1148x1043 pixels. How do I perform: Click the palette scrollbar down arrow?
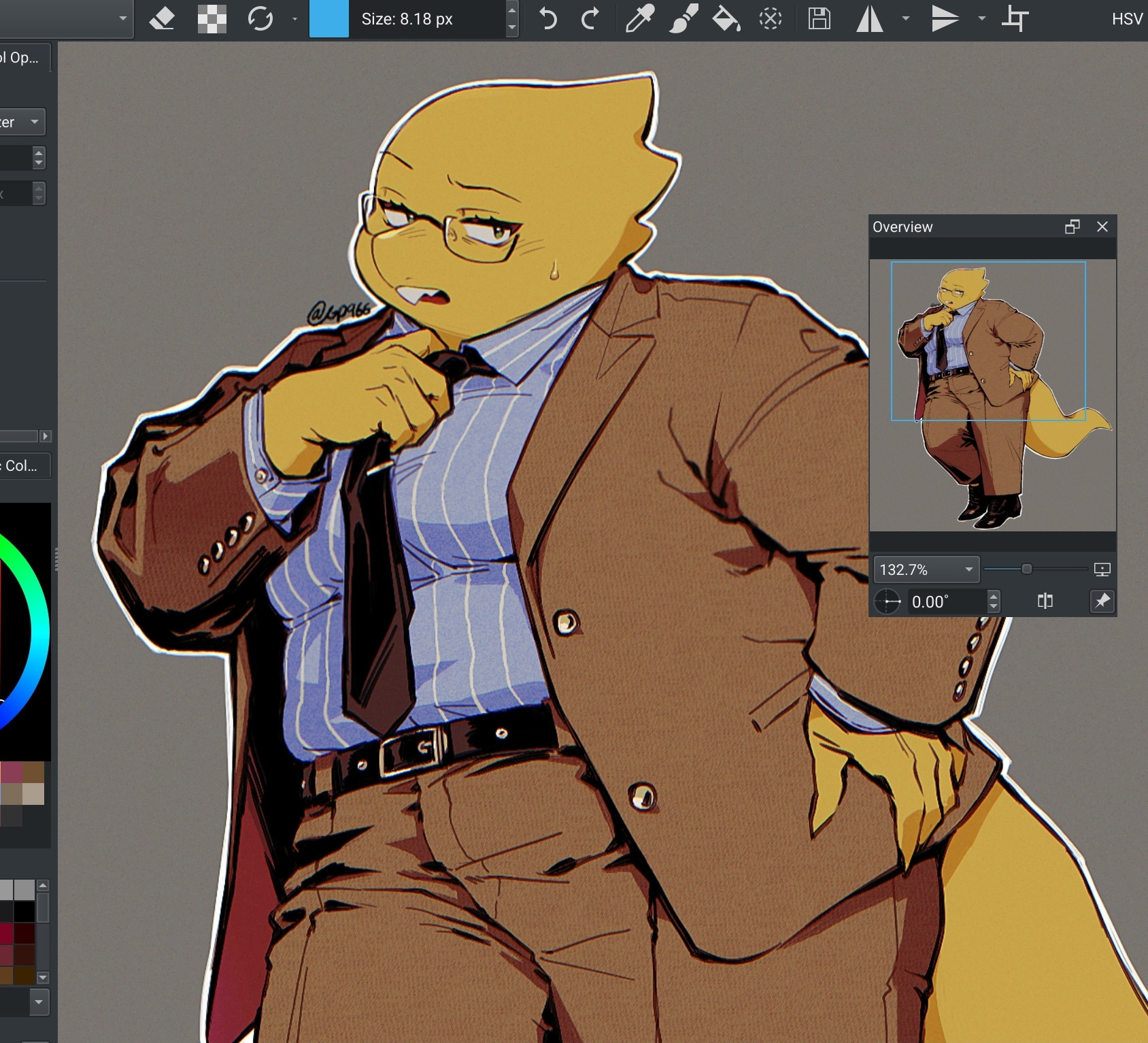click(43, 978)
